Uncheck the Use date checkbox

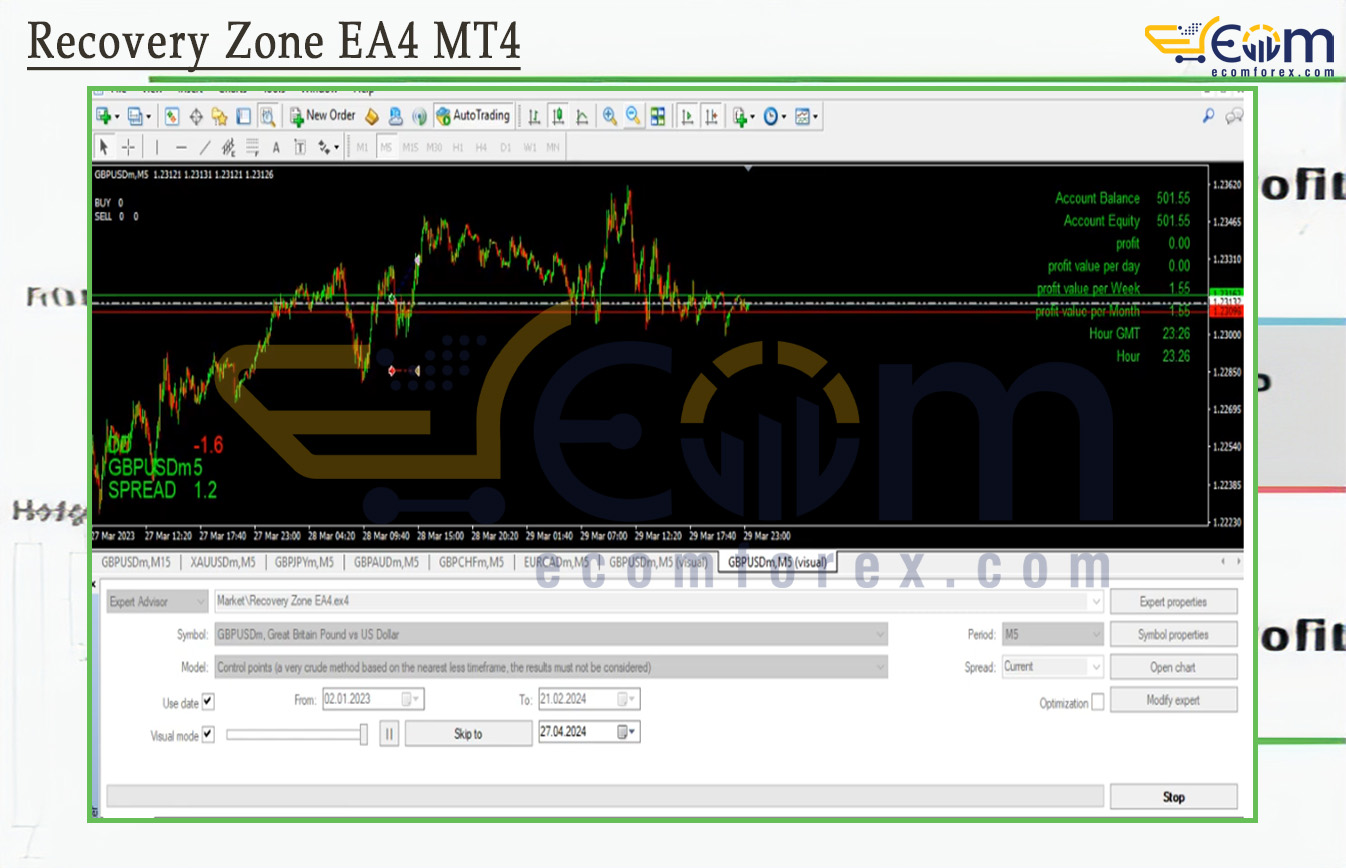tap(208, 702)
